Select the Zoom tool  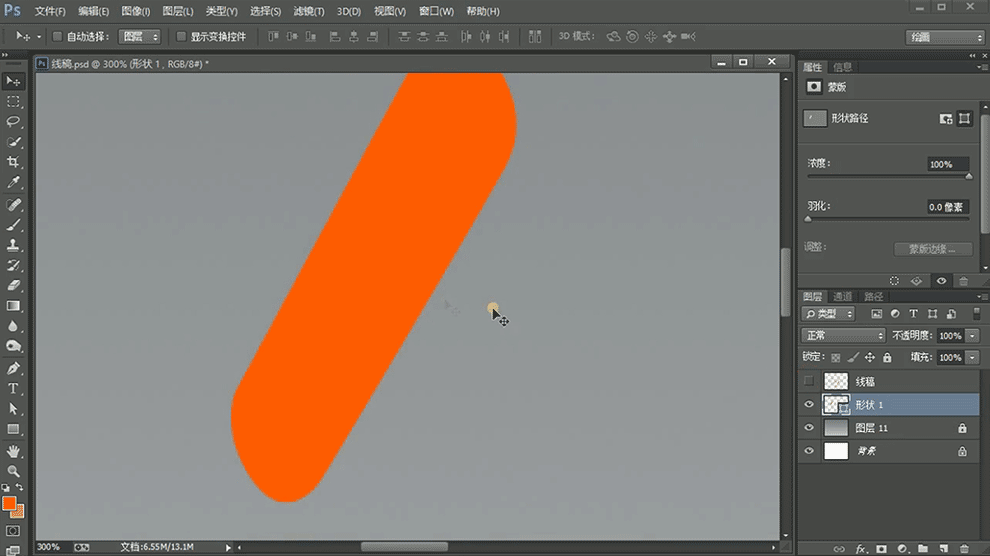pyautogui.click(x=13, y=471)
